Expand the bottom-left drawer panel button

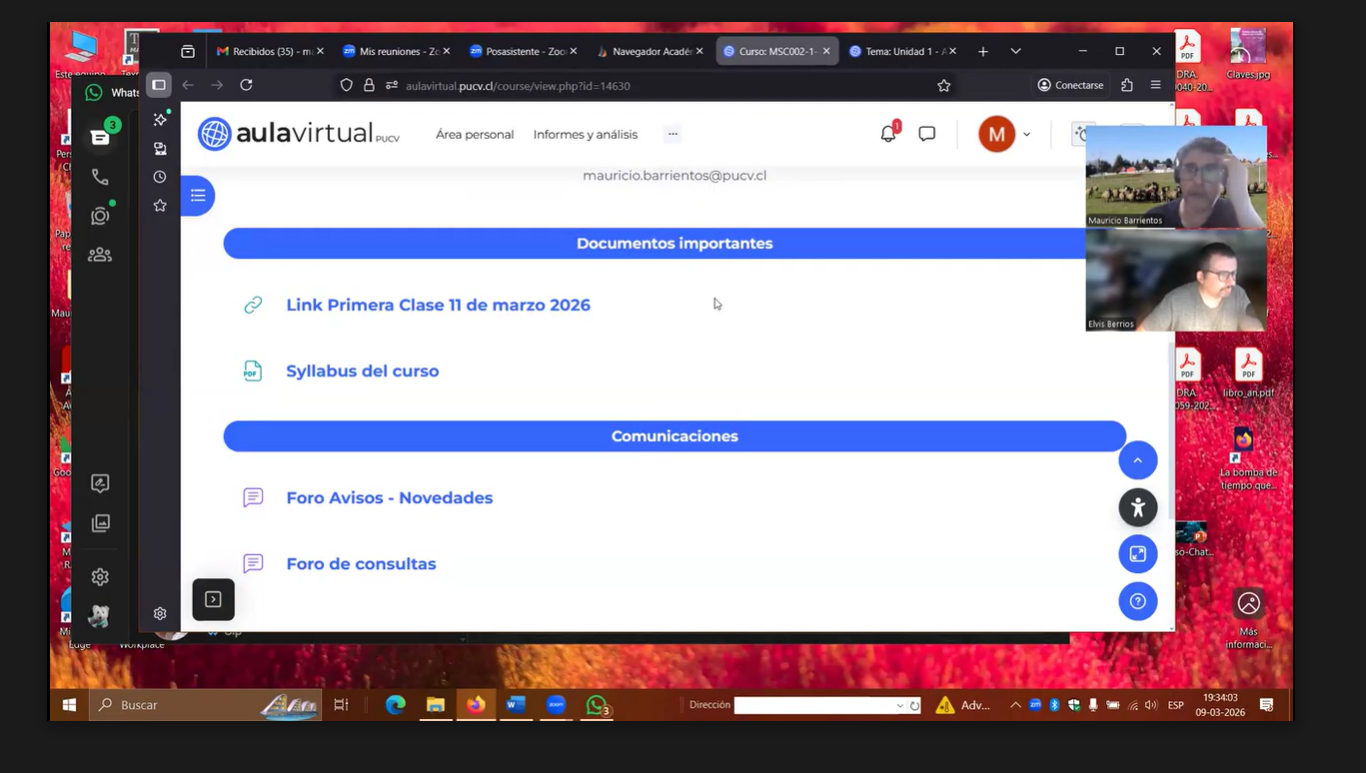(x=213, y=599)
